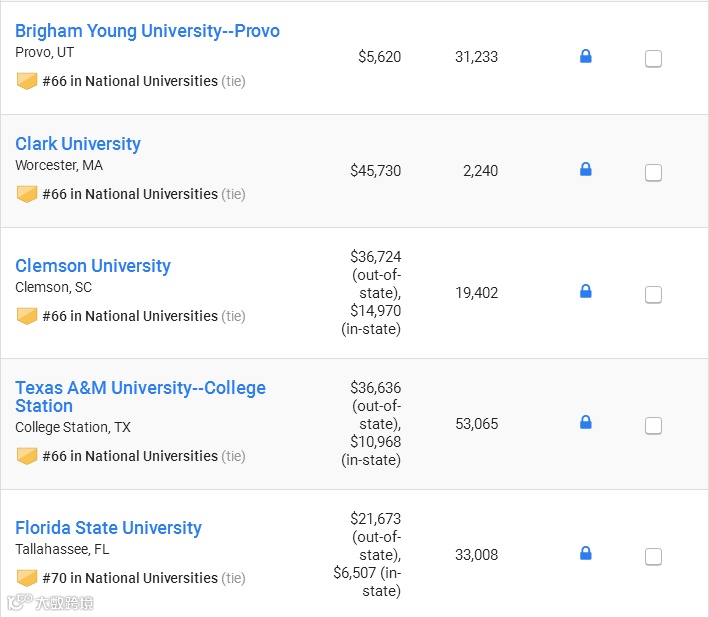
Task: Open the Clark University profile link
Action: click(78, 144)
